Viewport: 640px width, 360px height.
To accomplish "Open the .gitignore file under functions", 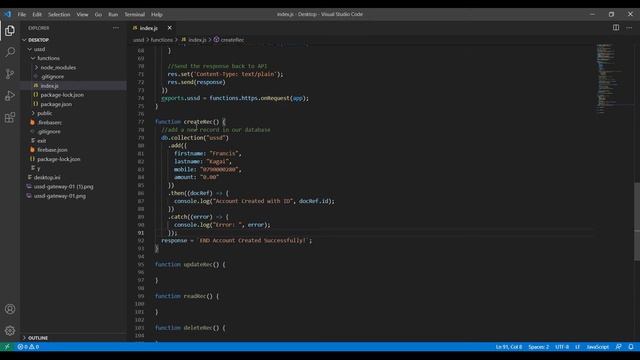I will tap(52, 76).
